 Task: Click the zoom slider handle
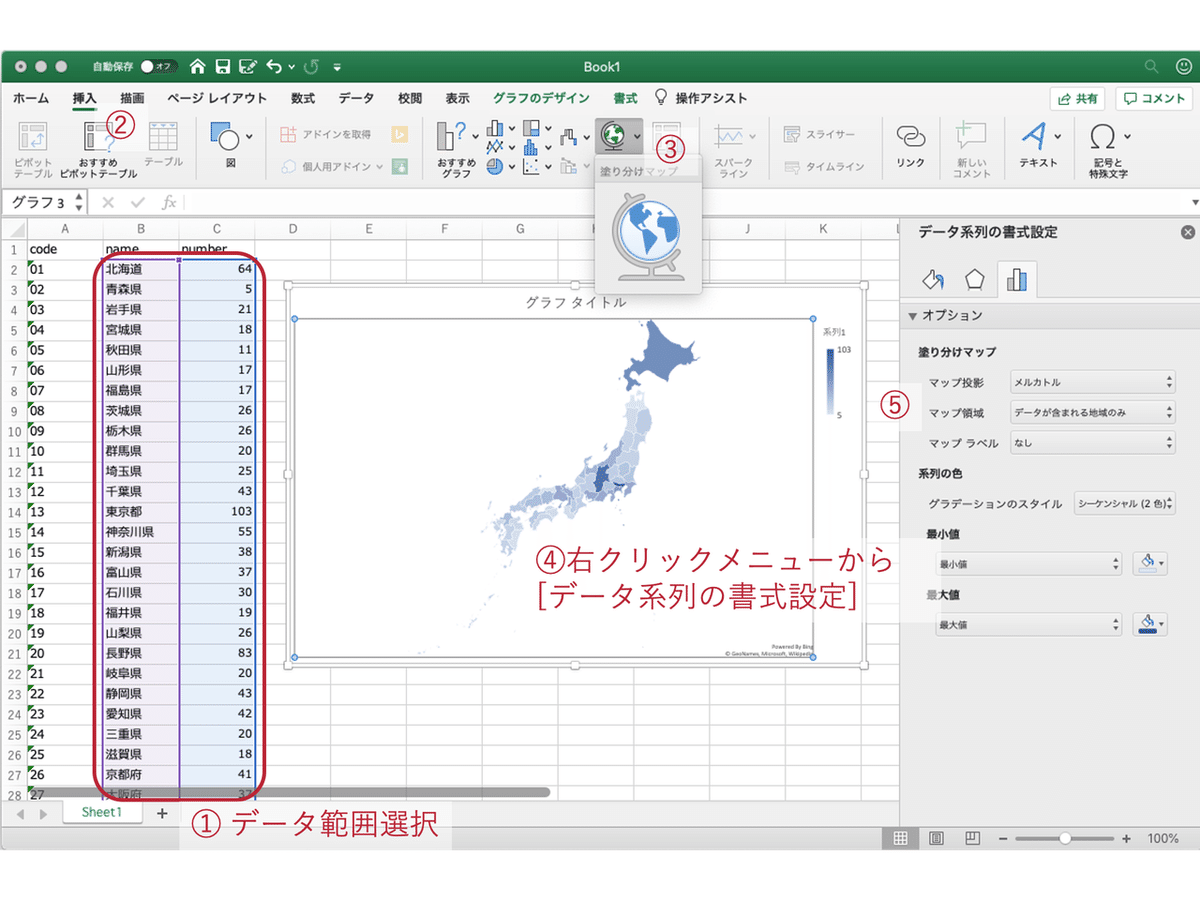1065,838
